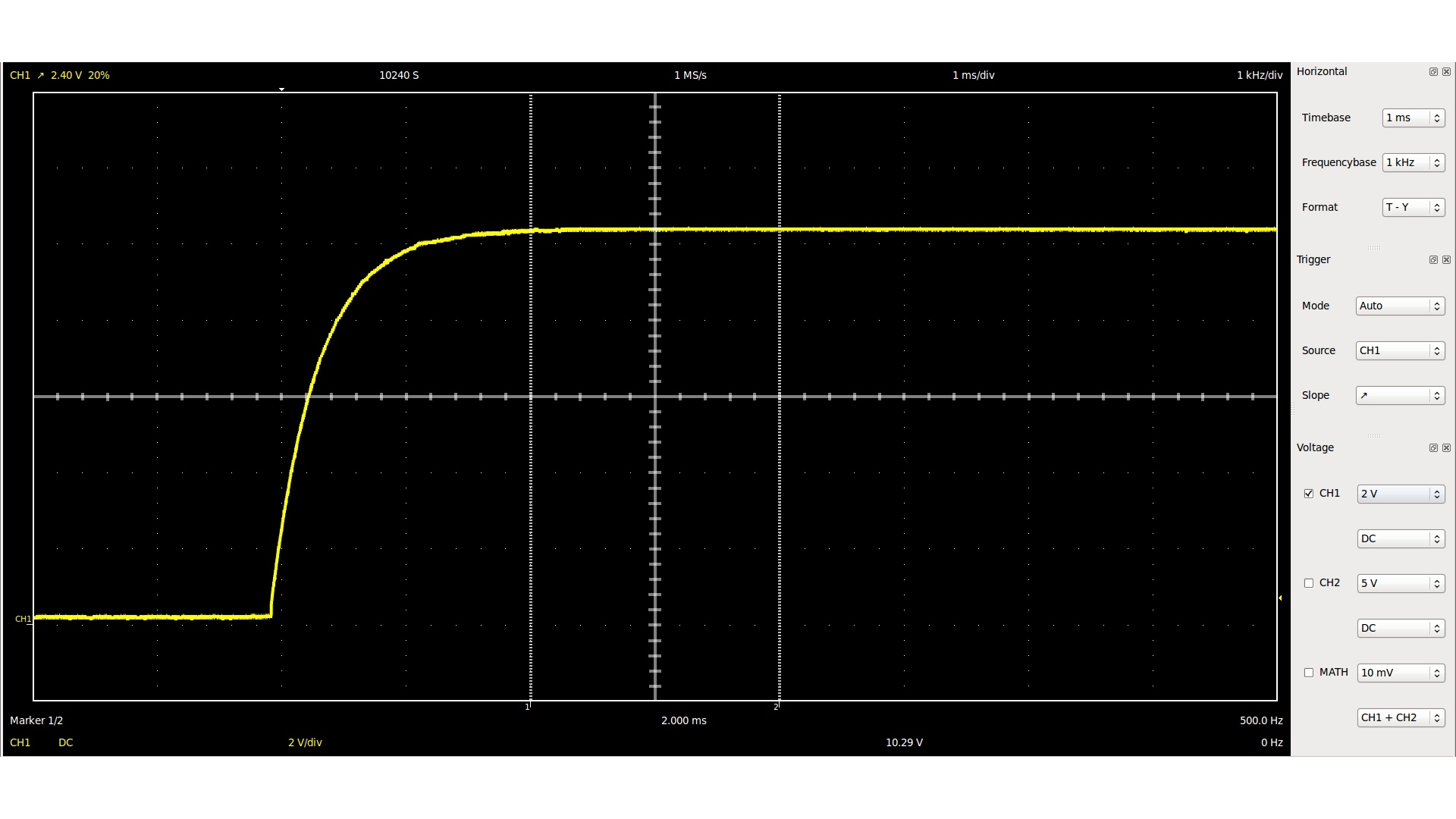Close the Trigger panel
This screenshot has width=1456, height=819.
pyautogui.click(x=1446, y=260)
